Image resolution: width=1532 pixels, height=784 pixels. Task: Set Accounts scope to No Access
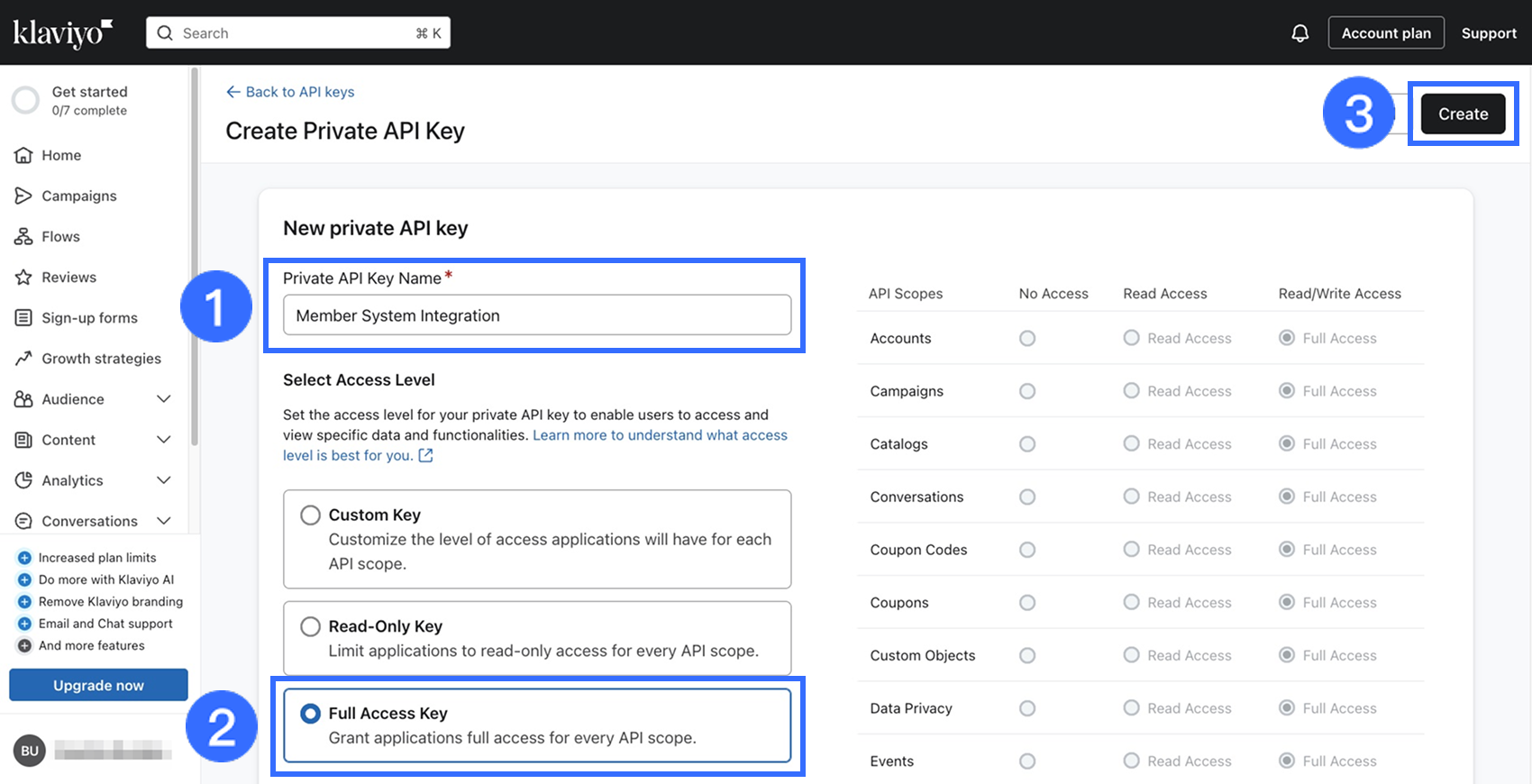pyautogui.click(x=1027, y=339)
